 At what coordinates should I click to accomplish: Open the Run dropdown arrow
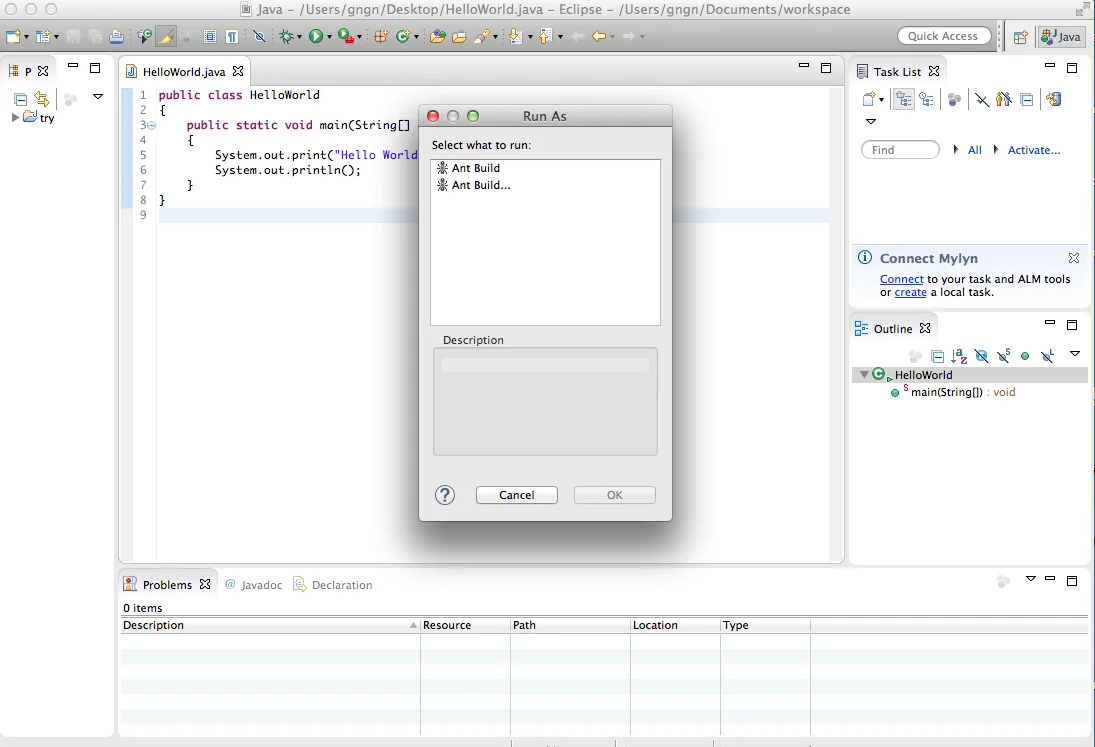[329, 37]
